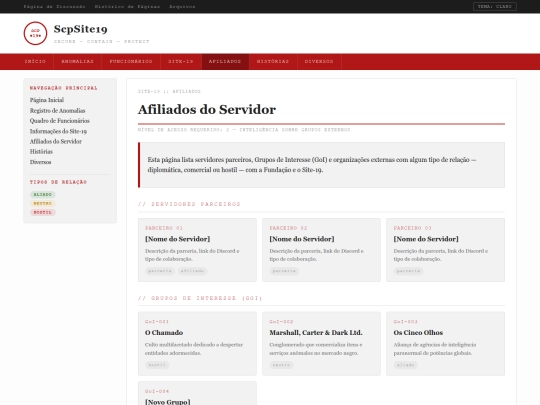Click aliado tag on Cinco Olhos card
The width and height of the screenshot is (540, 405).
[x=406, y=365]
